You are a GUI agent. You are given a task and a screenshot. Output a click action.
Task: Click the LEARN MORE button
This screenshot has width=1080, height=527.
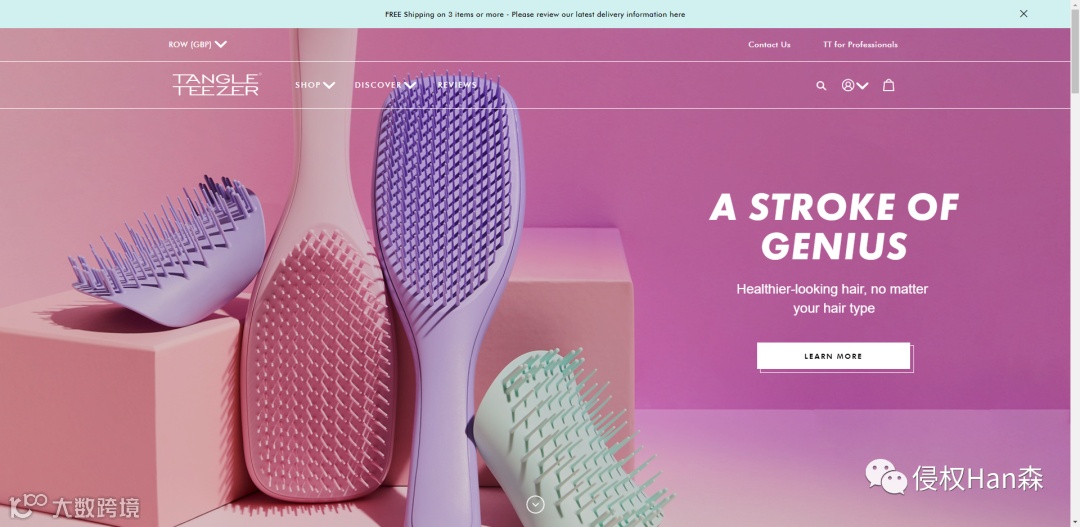point(833,356)
